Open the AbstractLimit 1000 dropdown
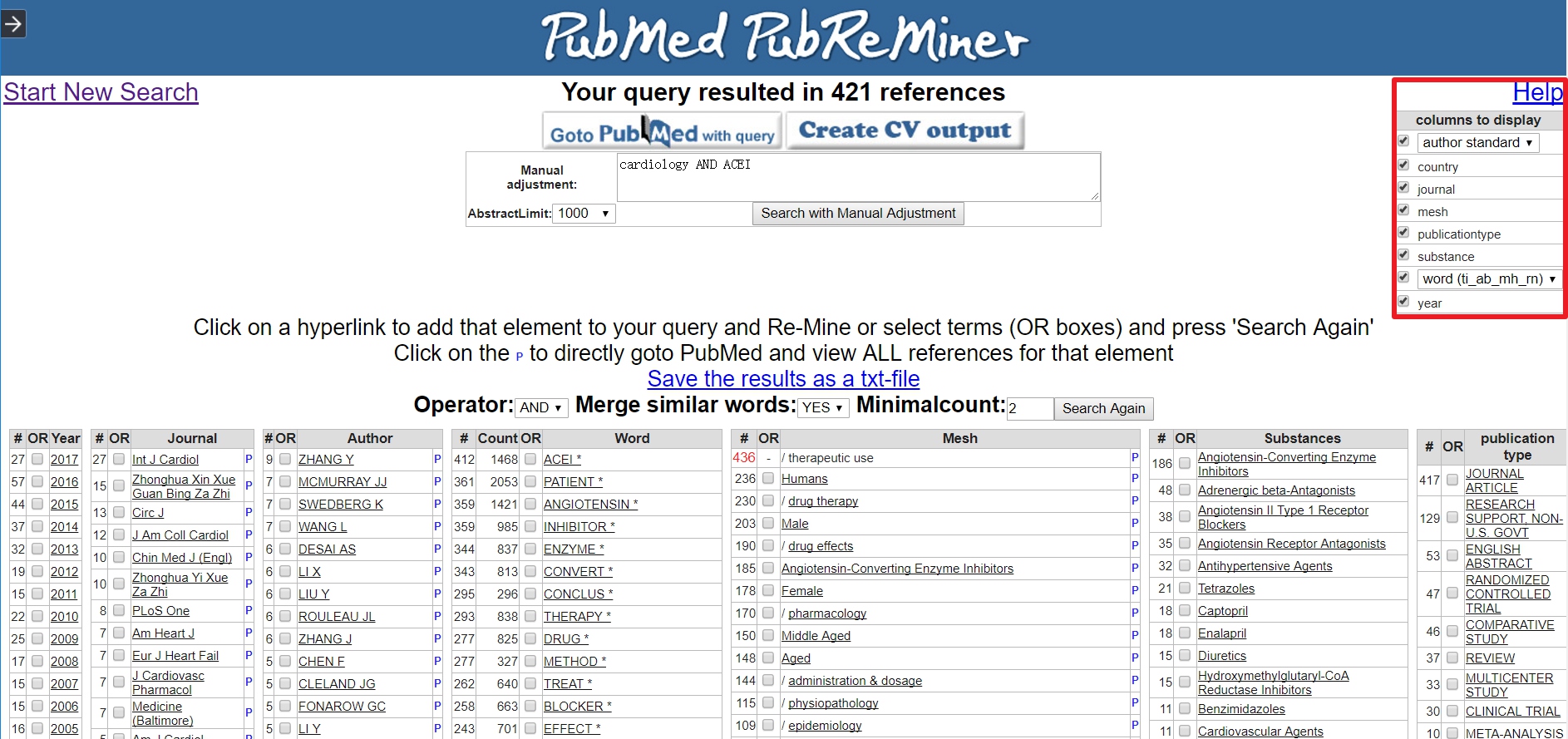This screenshot has height=739, width=1568. click(x=584, y=214)
